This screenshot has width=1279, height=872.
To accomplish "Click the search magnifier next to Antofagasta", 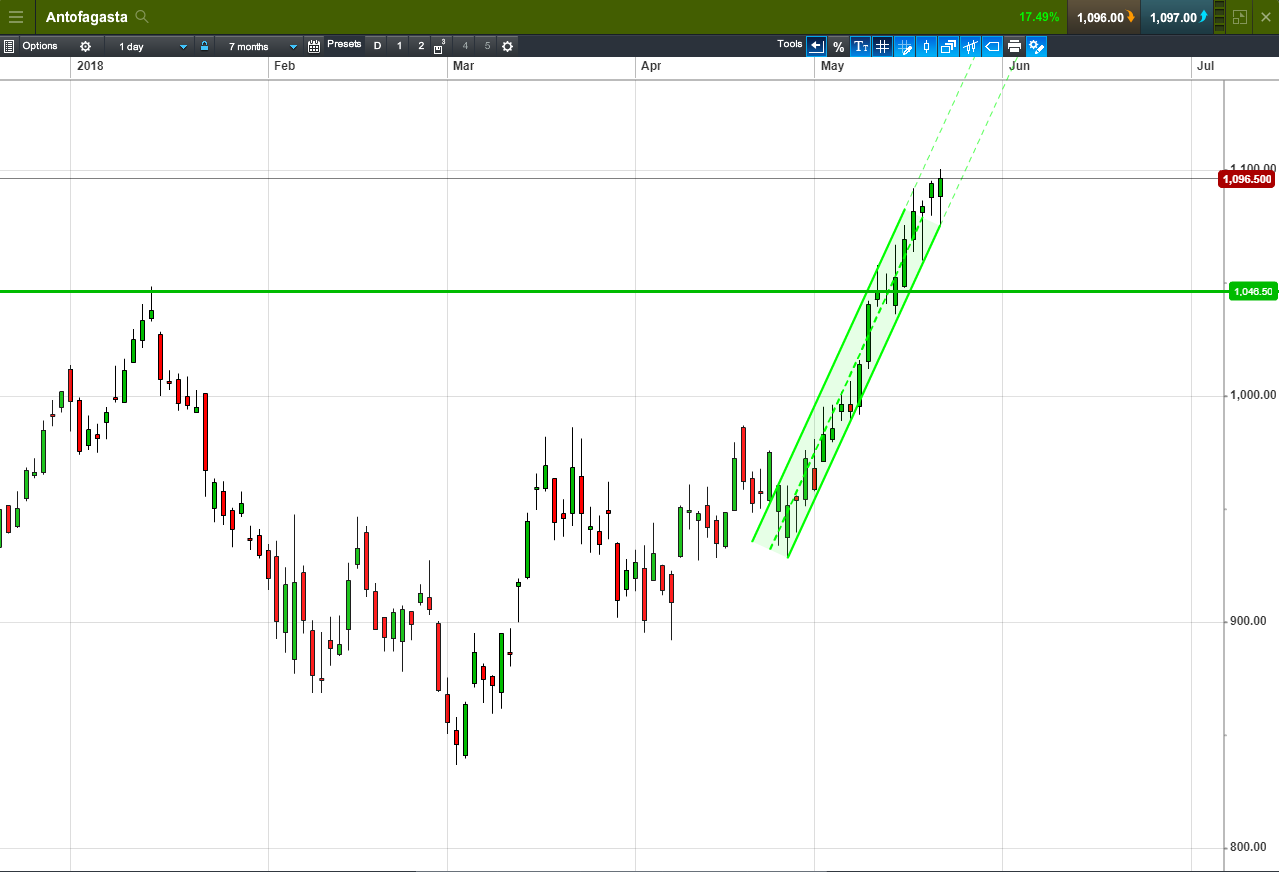I will point(142,16).
